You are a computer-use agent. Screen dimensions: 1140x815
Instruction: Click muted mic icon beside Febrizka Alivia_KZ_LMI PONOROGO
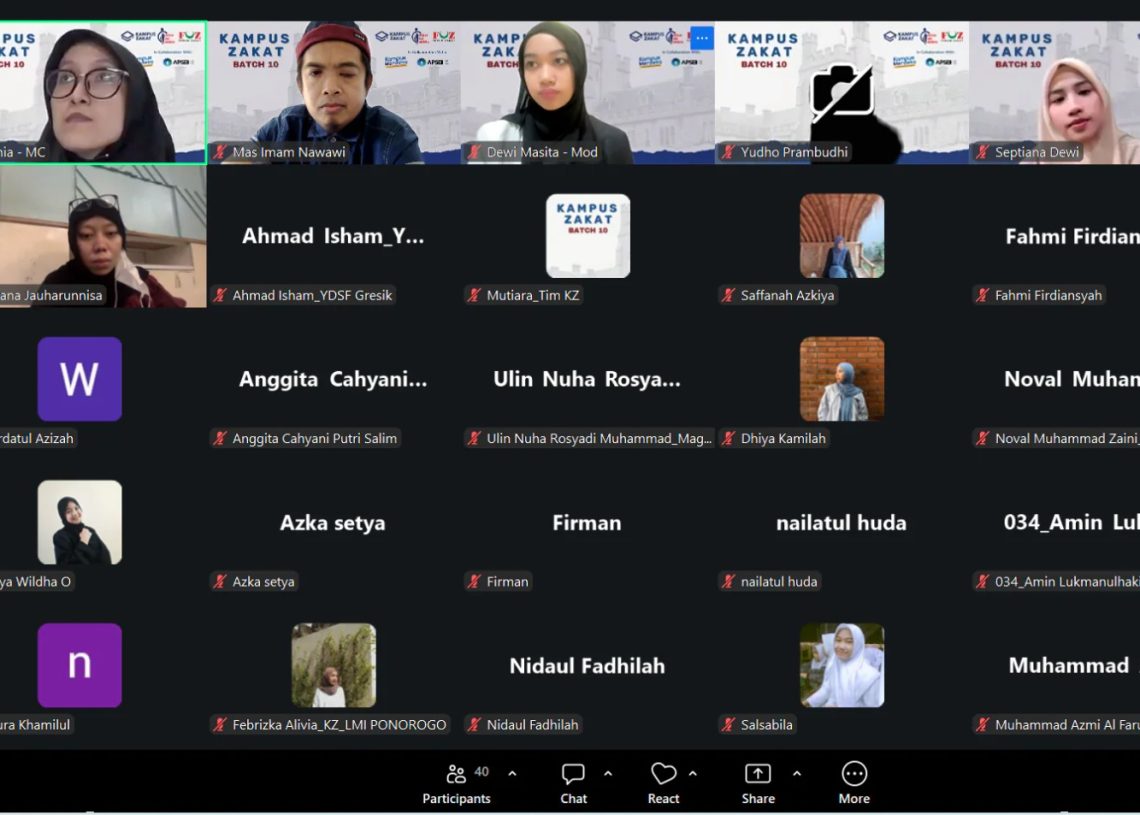pyautogui.click(x=220, y=725)
